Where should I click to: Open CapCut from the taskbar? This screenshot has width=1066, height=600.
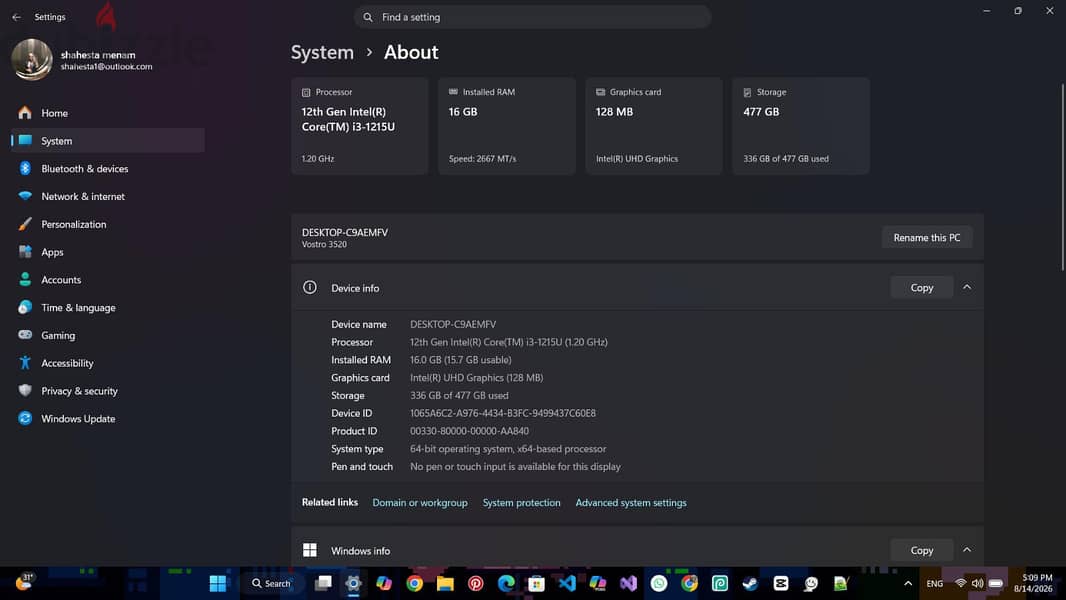click(780, 583)
